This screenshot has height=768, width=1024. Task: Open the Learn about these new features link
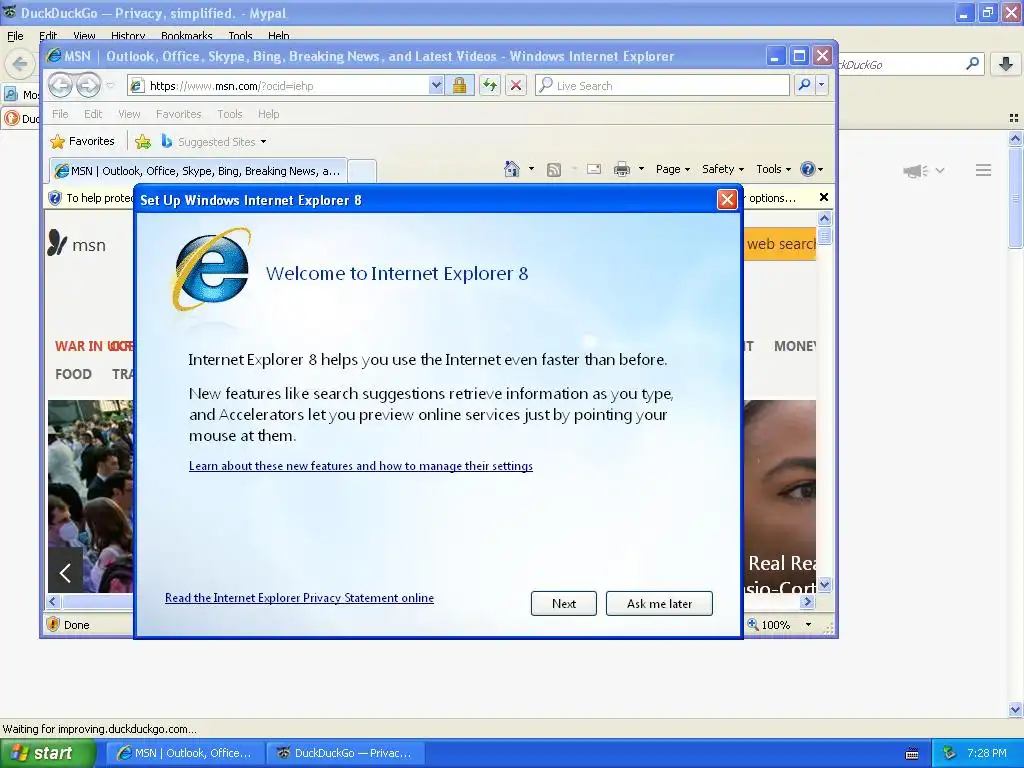[360, 466]
